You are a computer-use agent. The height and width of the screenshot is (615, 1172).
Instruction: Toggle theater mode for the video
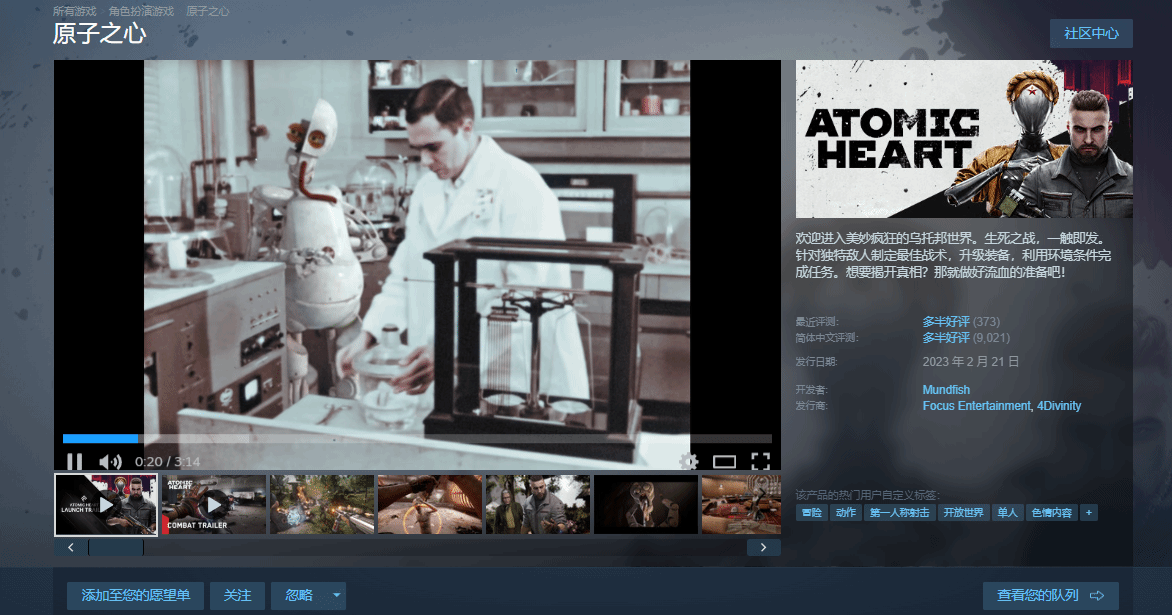[x=724, y=461]
